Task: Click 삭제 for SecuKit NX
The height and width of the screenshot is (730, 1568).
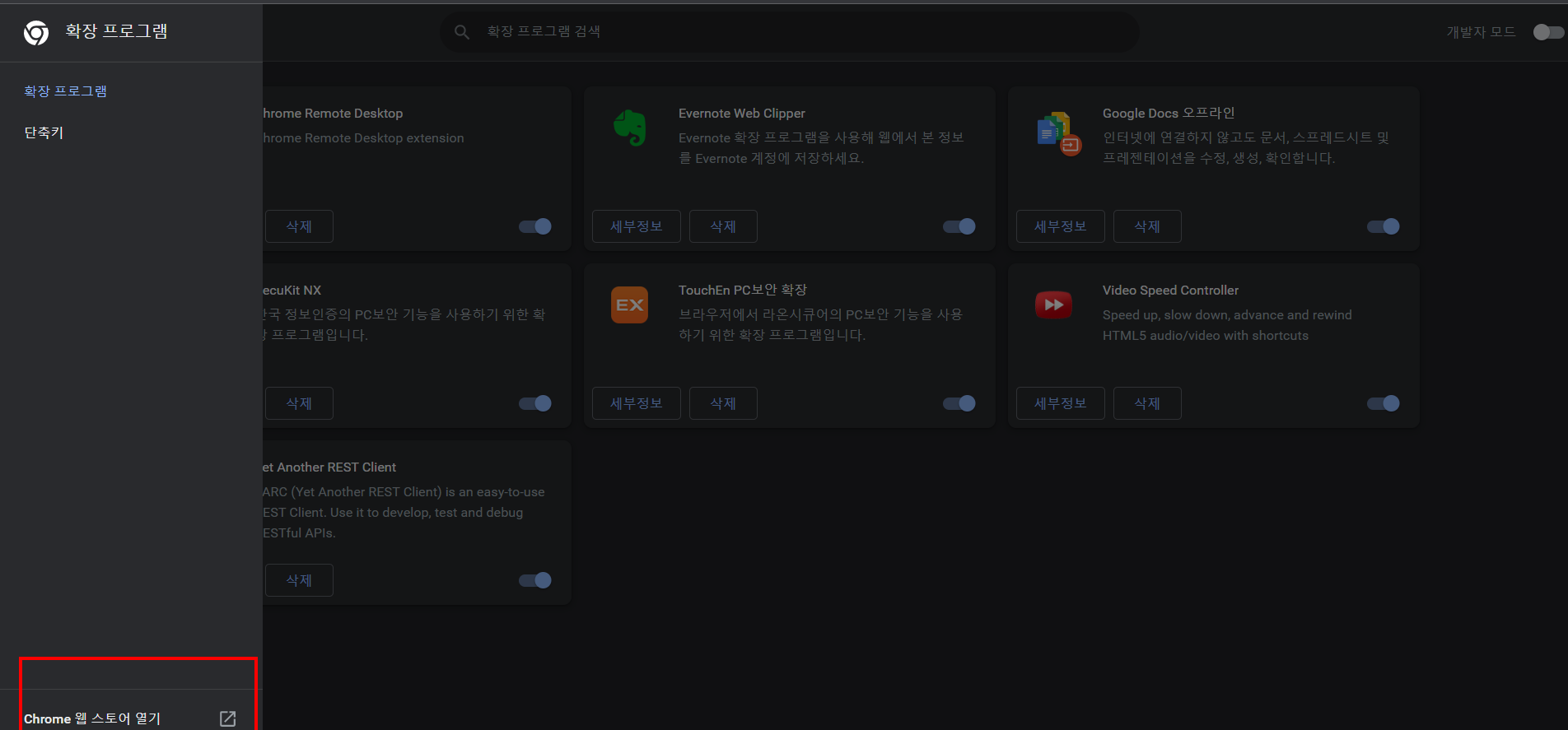Action: pos(299,403)
